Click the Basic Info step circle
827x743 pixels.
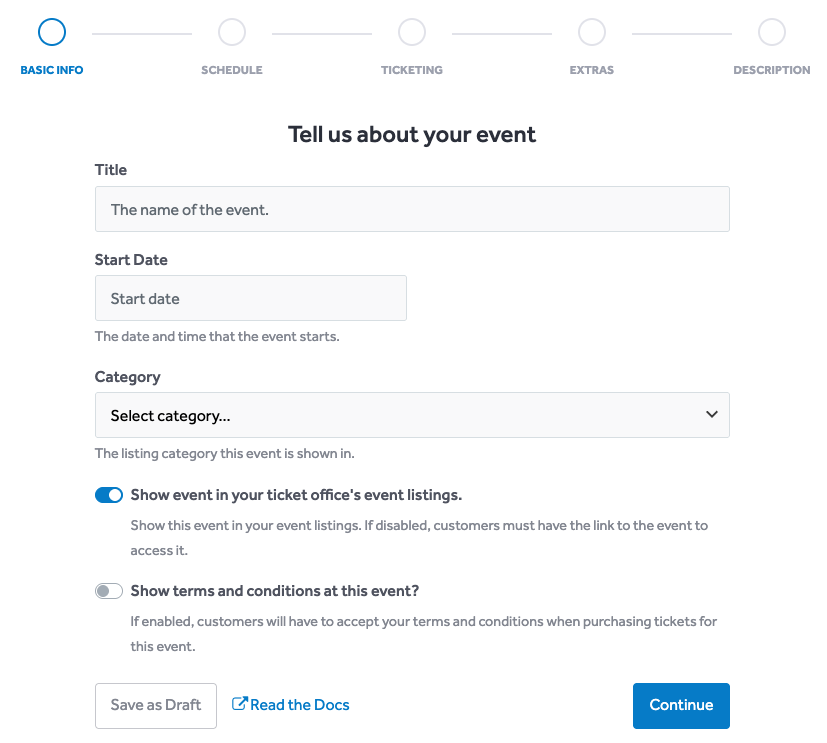tap(52, 32)
